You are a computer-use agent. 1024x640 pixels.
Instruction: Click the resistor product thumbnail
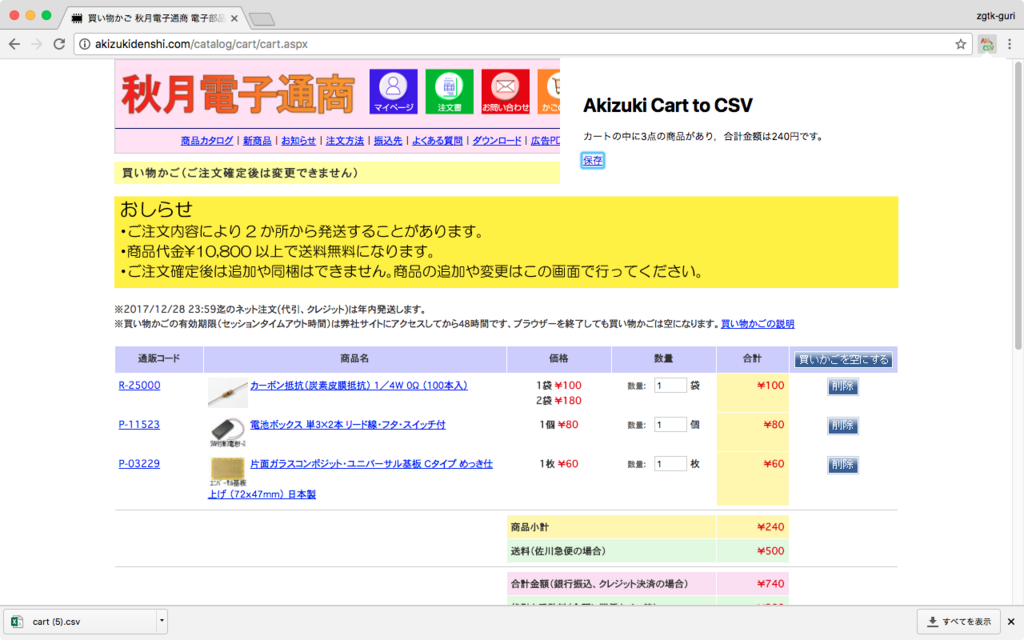click(227, 392)
